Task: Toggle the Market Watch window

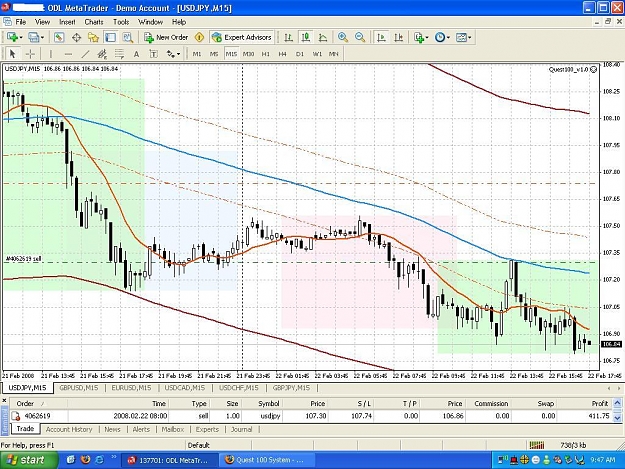Action: (x=59, y=37)
